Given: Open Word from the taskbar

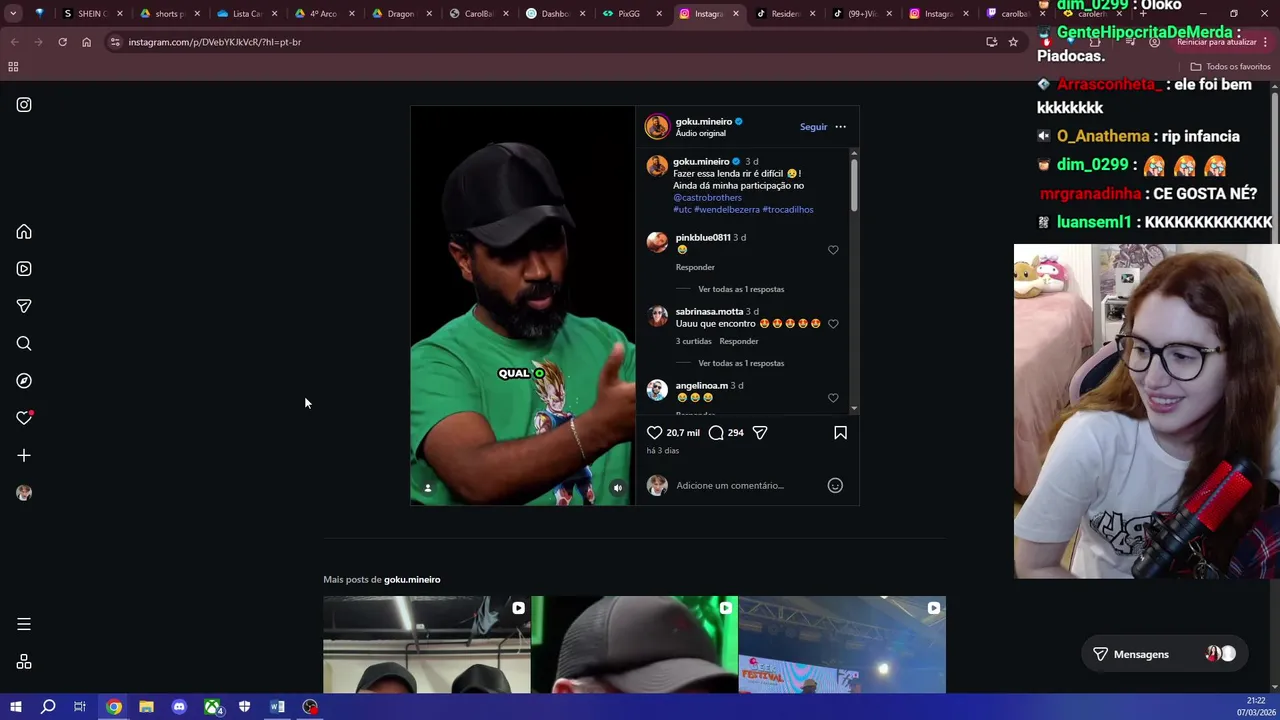Looking at the screenshot, I should click(277, 707).
